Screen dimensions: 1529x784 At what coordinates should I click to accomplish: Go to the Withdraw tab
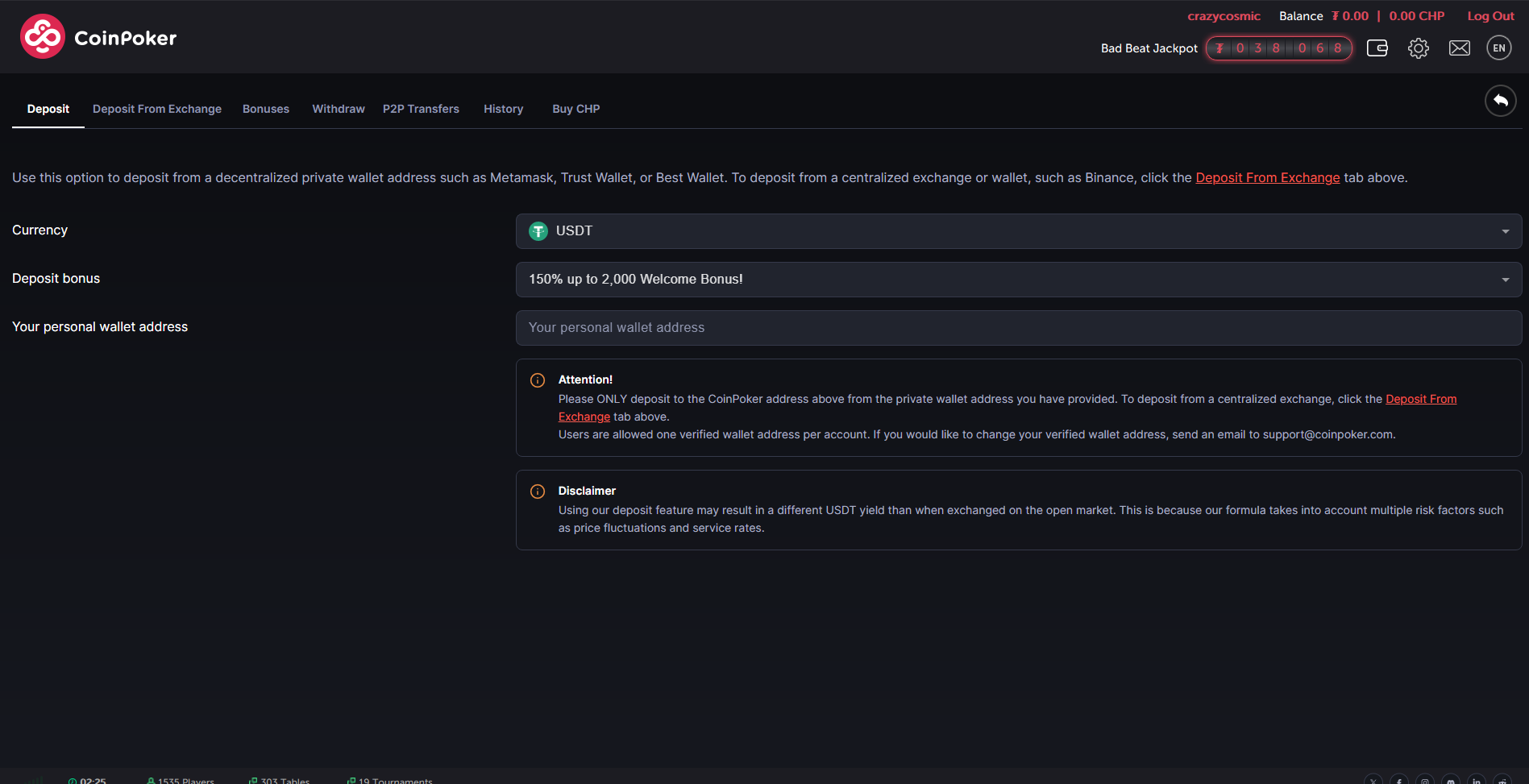tap(339, 109)
